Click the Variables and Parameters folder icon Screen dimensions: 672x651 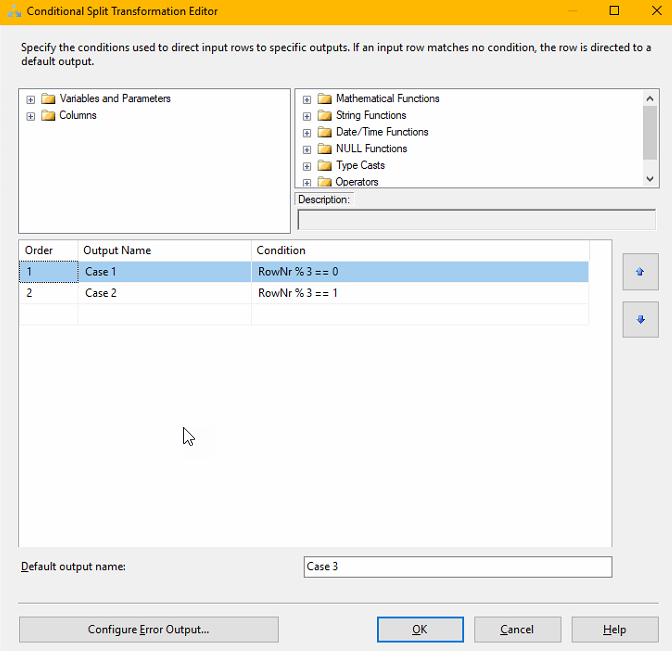click(48, 99)
